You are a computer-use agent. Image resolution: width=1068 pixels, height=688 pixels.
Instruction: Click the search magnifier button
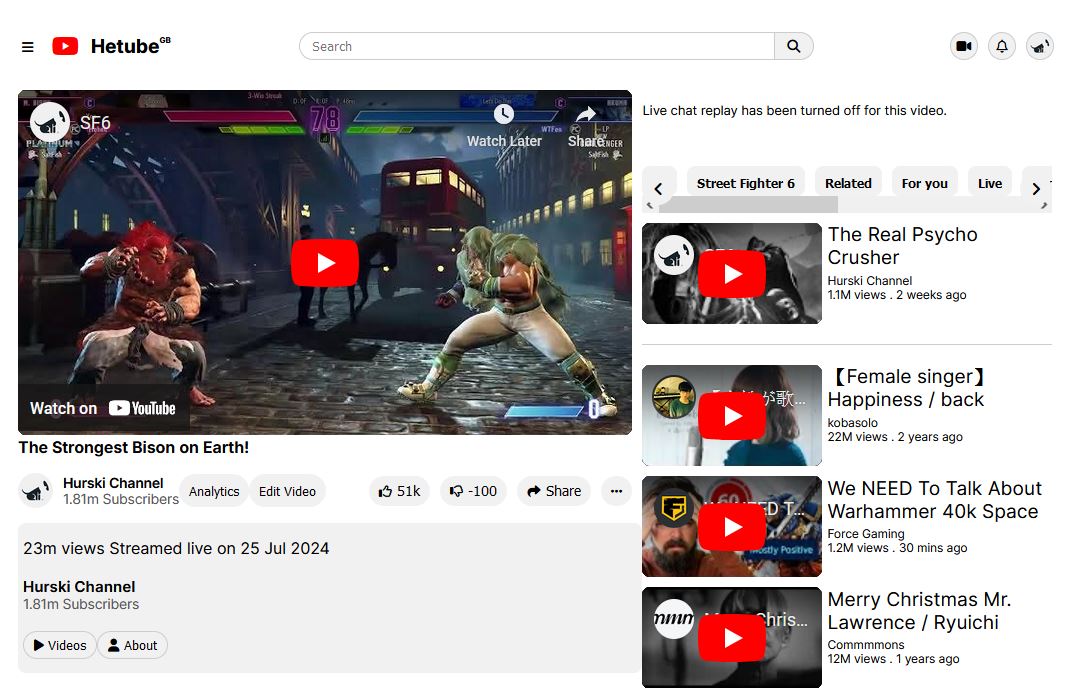794,46
